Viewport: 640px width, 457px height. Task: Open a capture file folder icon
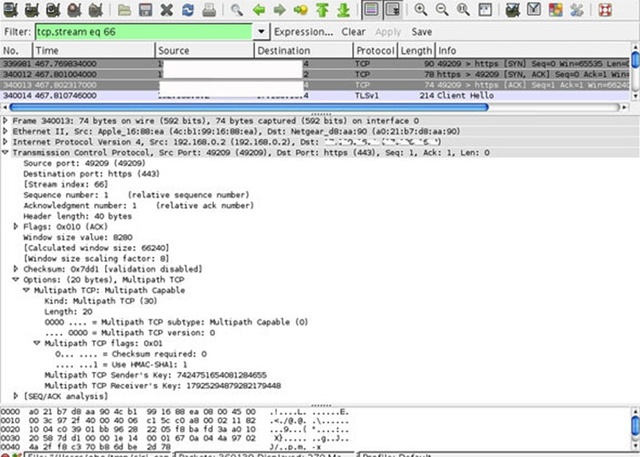pyautogui.click(x=124, y=9)
